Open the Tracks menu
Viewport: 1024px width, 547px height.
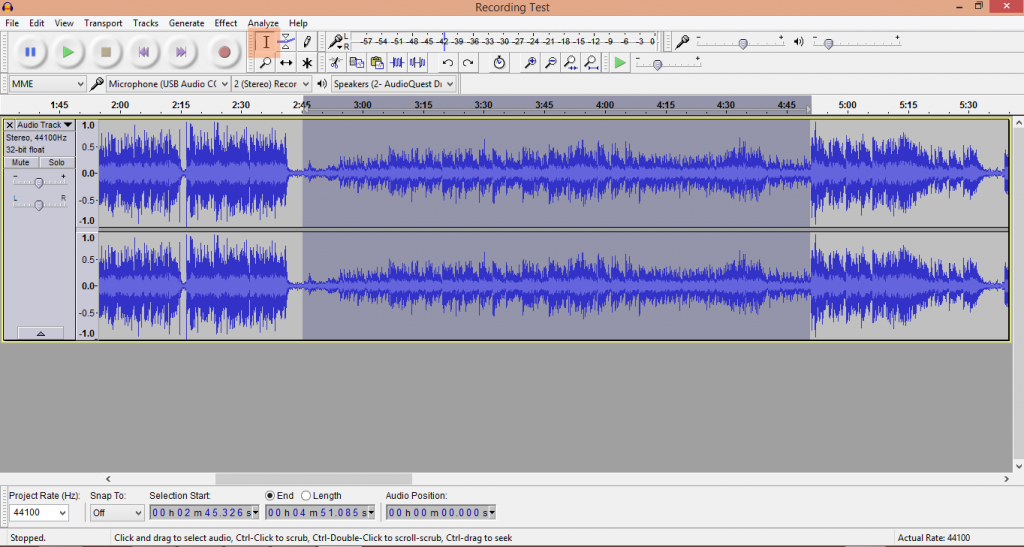[x=146, y=23]
